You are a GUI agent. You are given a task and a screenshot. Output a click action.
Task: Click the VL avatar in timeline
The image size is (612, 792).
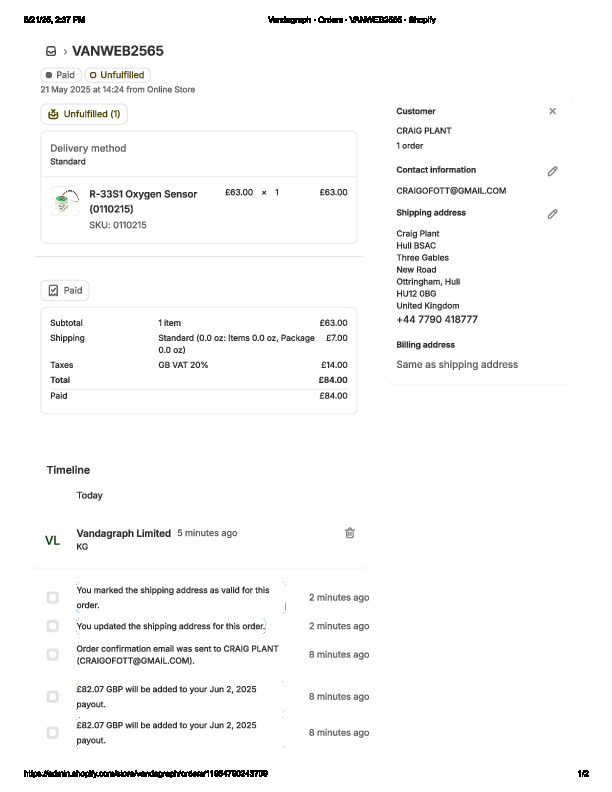pyautogui.click(x=53, y=540)
